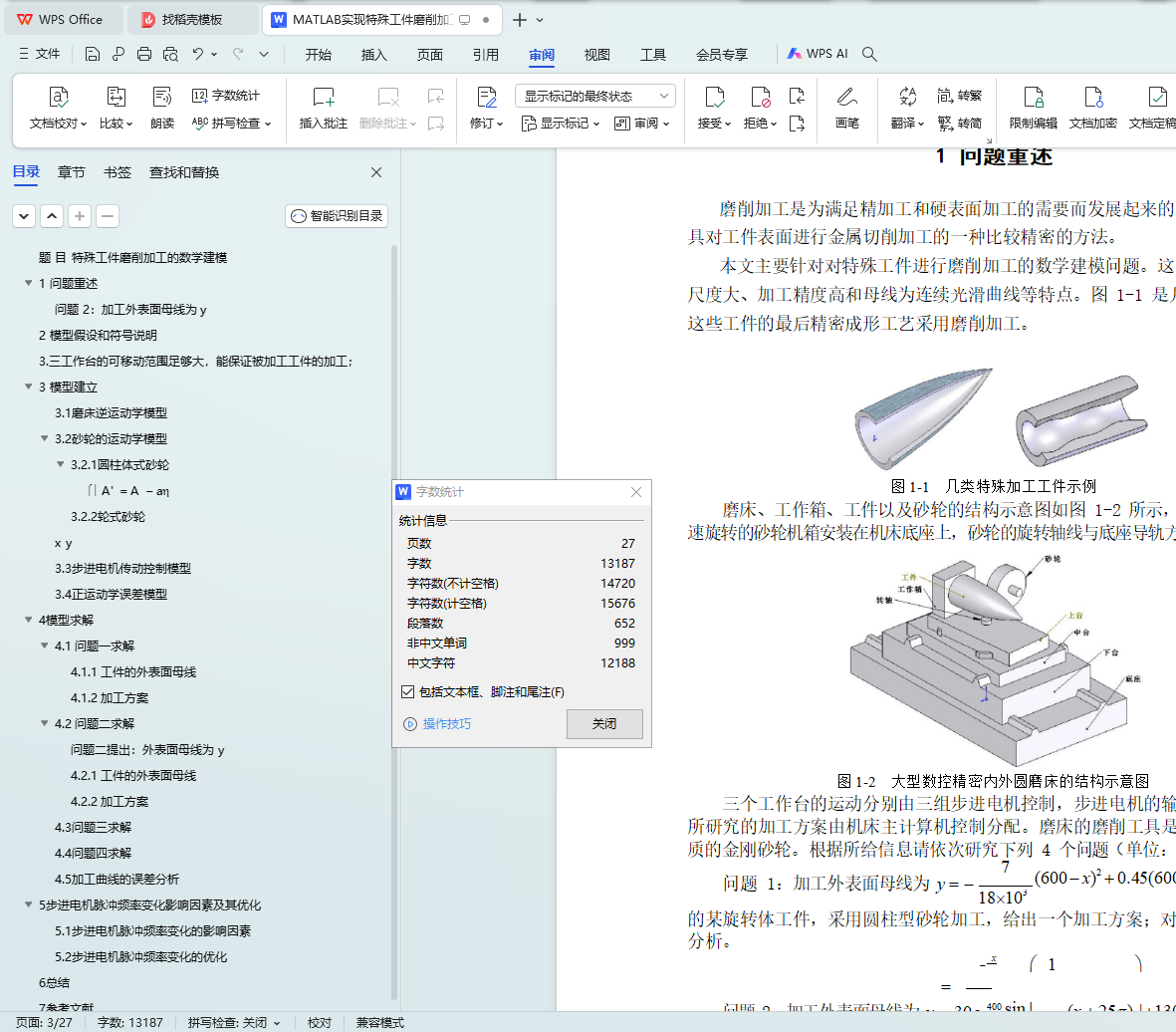Collapse the 1 问题重述 tree node
This screenshot has height=1032, width=1176.
[x=29, y=283]
